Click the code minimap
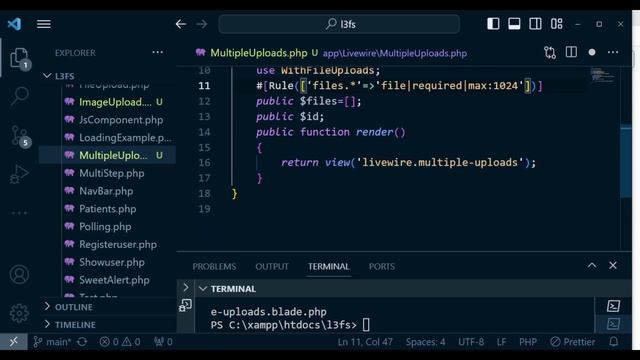 click(x=602, y=76)
